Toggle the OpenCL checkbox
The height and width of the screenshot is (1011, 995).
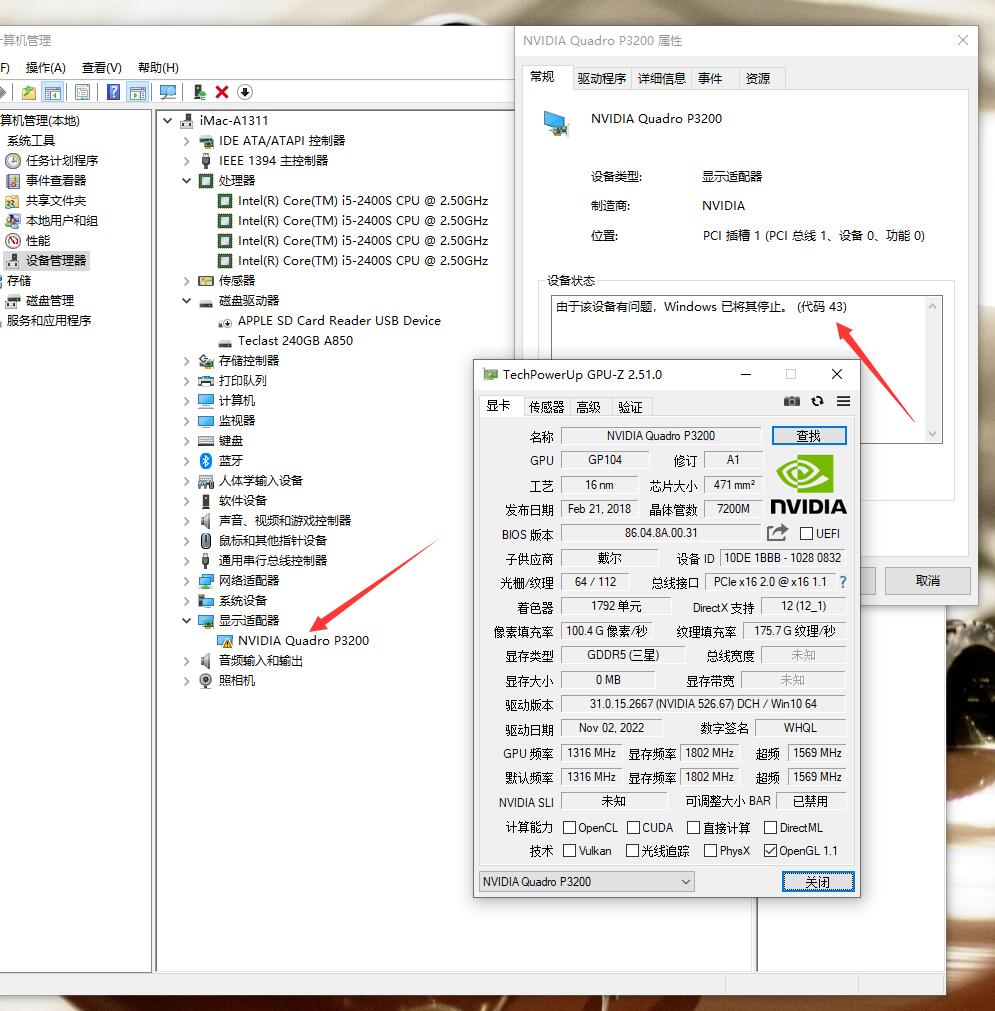pyautogui.click(x=569, y=827)
